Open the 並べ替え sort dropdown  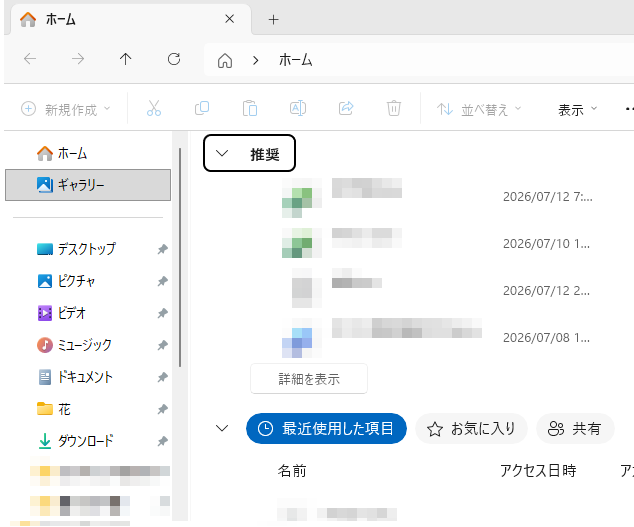click(479, 109)
